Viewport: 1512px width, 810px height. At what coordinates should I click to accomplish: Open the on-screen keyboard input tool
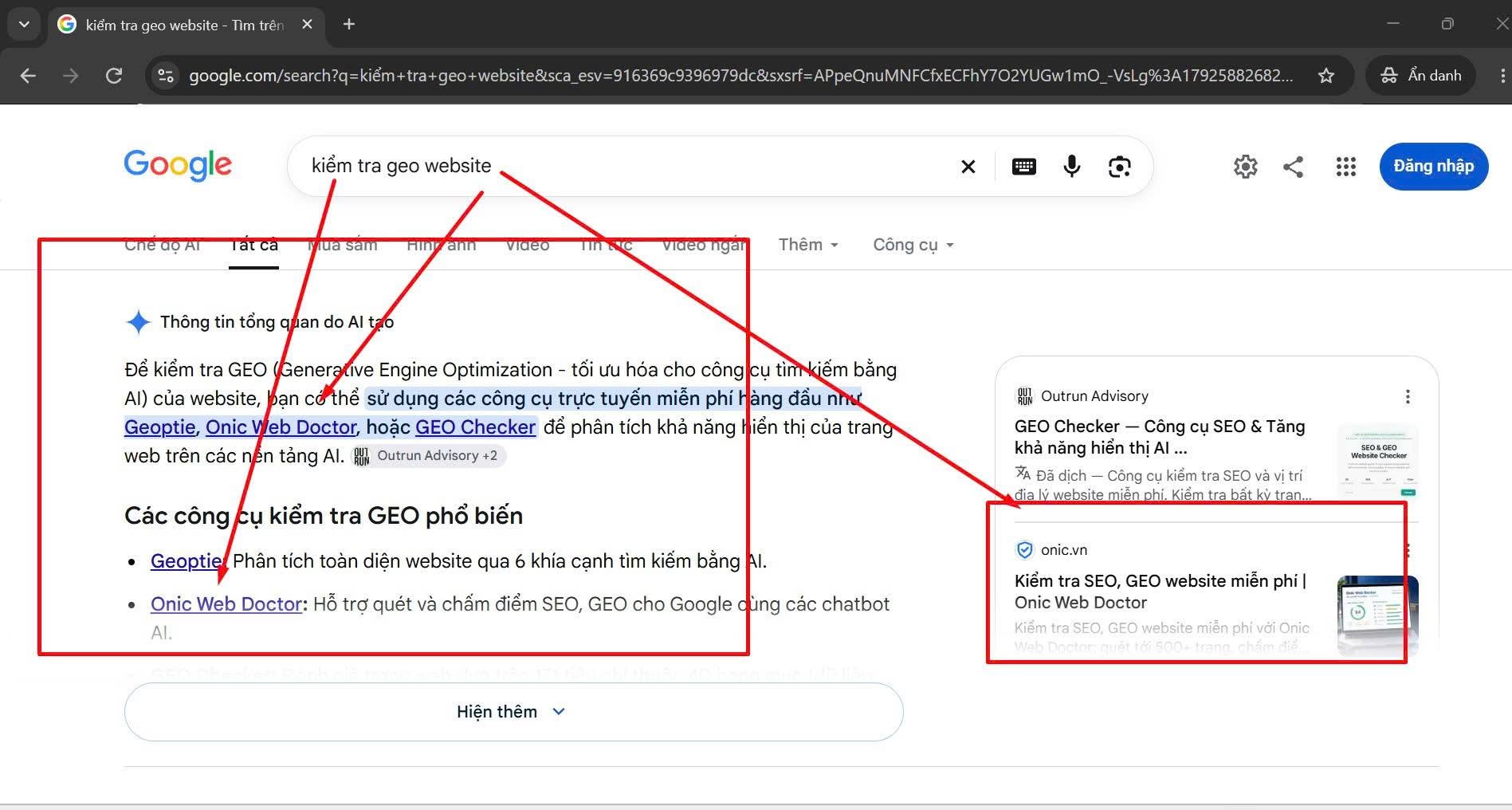[1023, 167]
